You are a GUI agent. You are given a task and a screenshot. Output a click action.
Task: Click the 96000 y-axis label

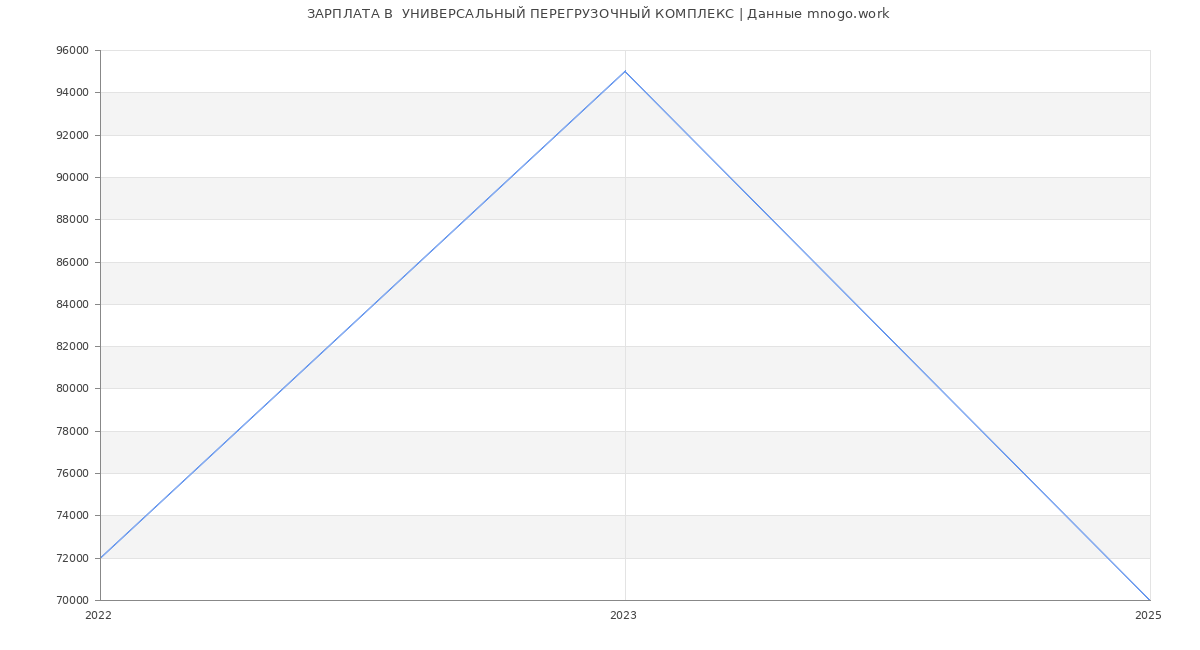[72, 51]
